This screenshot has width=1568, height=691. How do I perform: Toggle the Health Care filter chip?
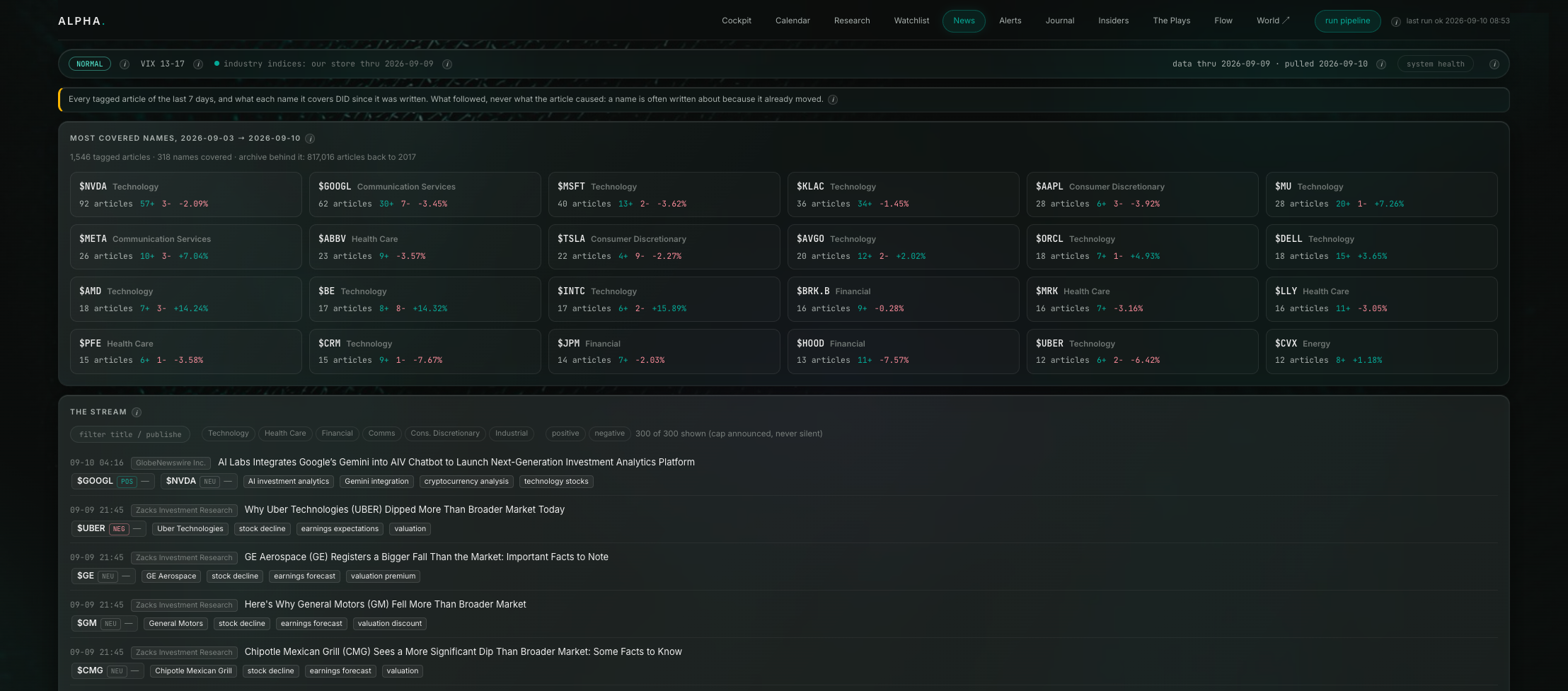tap(285, 434)
